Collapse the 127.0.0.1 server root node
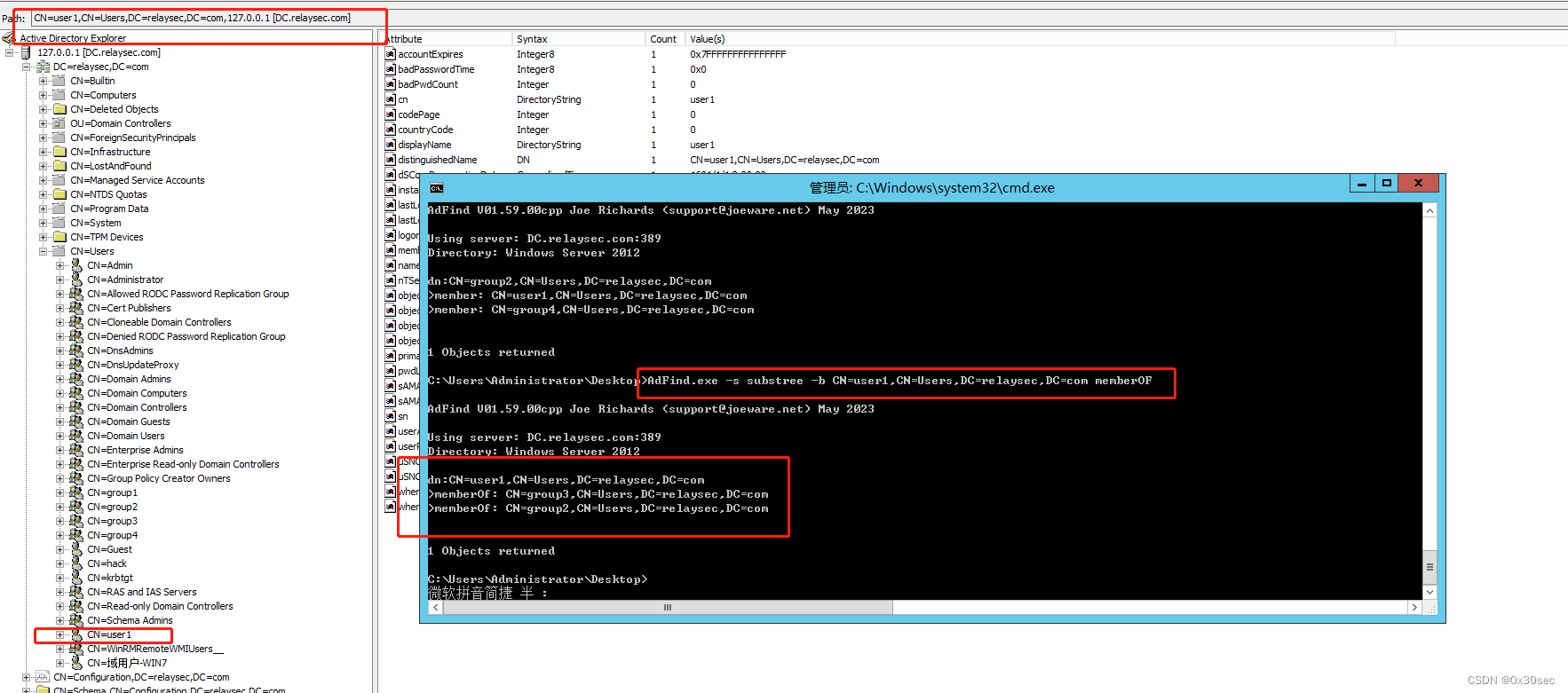The width and height of the screenshot is (1568, 693). click(x=9, y=52)
